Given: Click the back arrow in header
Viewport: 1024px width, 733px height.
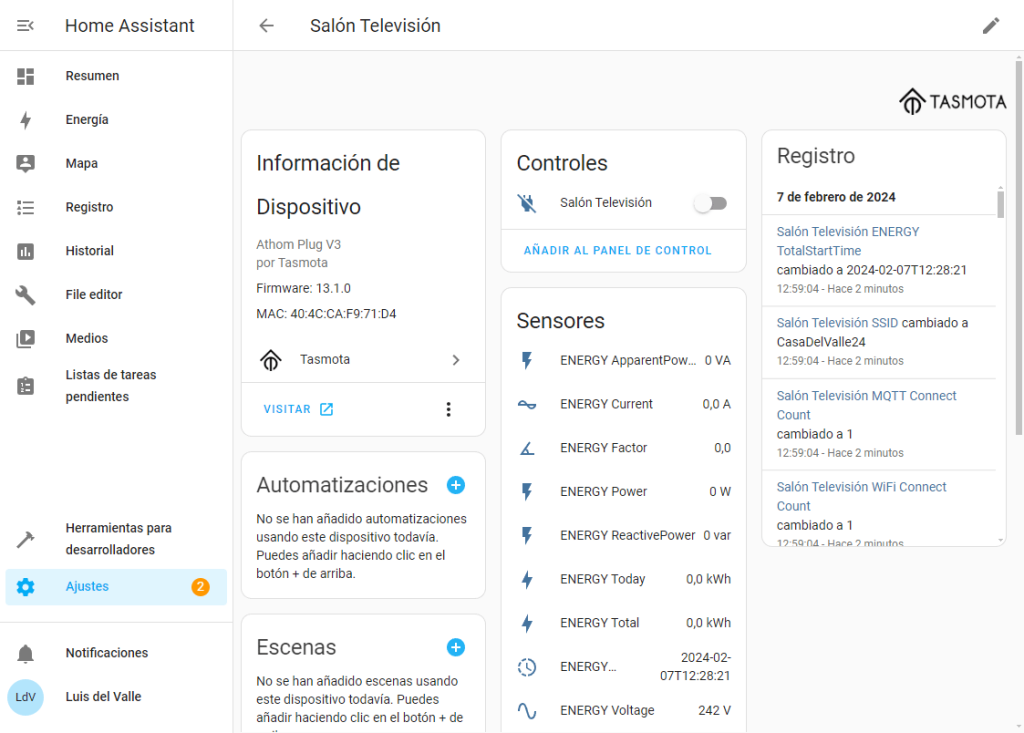Looking at the screenshot, I should click(x=266, y=26).
